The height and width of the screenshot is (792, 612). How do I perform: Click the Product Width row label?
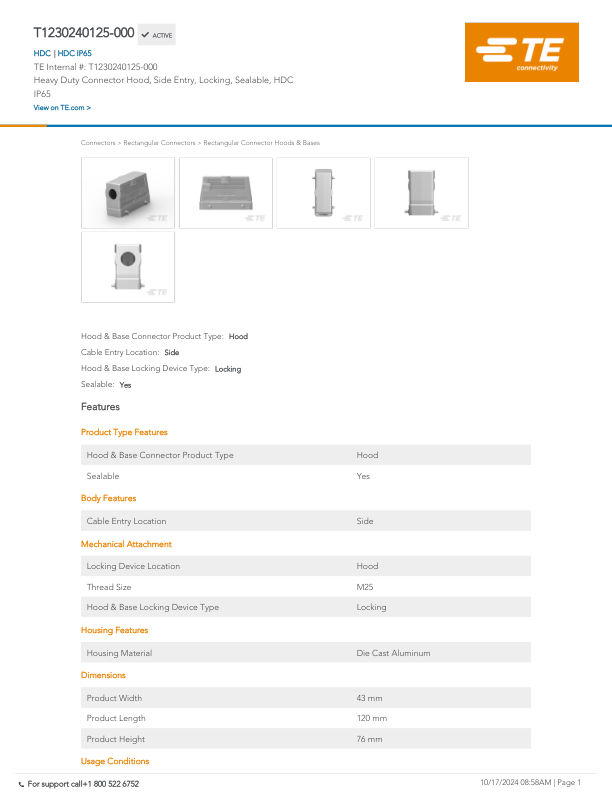(114, 698)
